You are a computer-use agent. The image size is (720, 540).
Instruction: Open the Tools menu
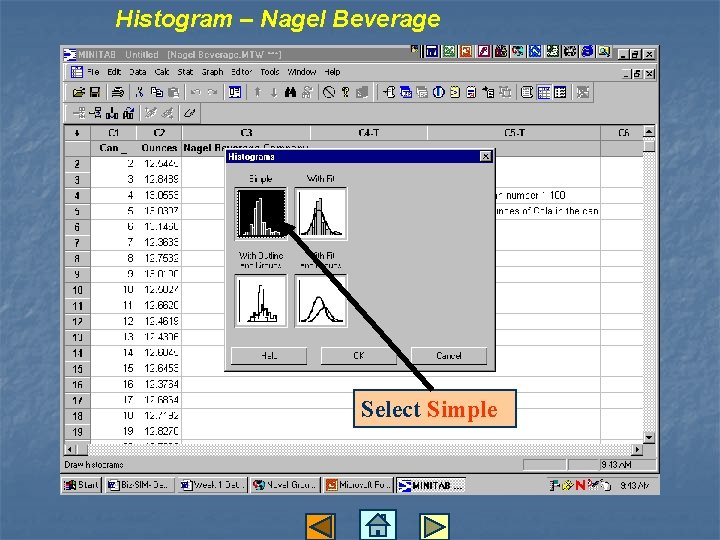(270, 72)
